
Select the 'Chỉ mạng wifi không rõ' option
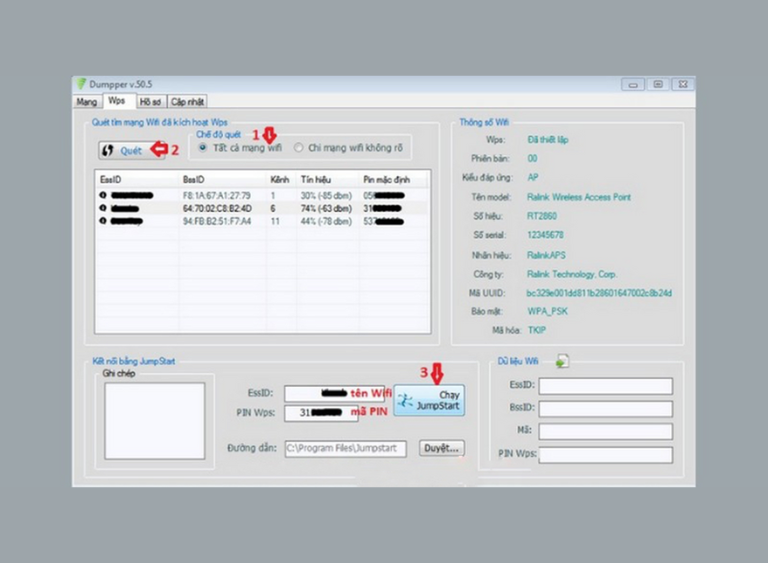point(299,148)
